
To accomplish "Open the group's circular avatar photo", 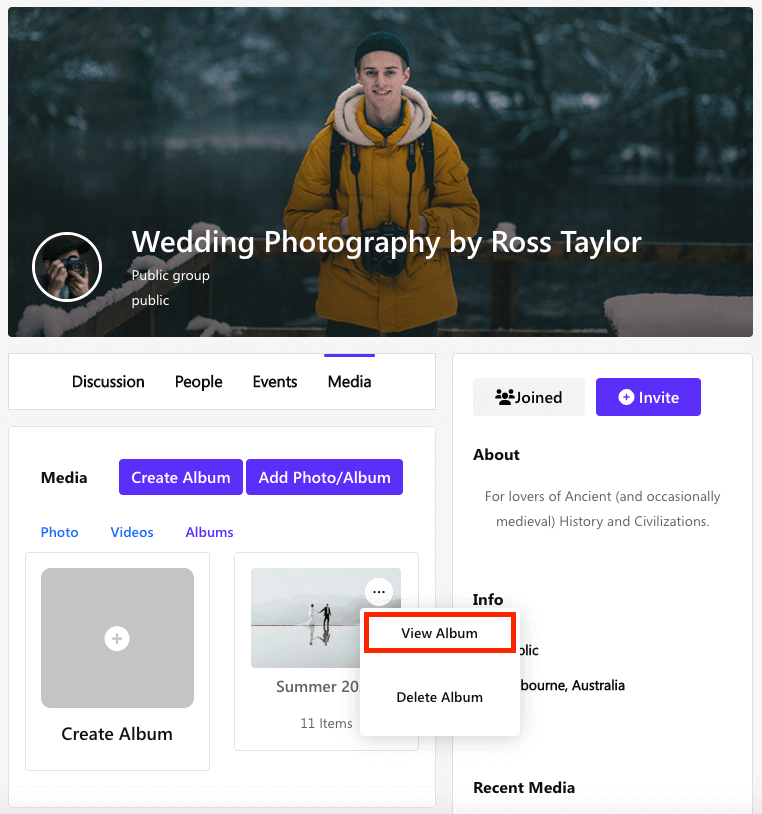I will (67, 267).
